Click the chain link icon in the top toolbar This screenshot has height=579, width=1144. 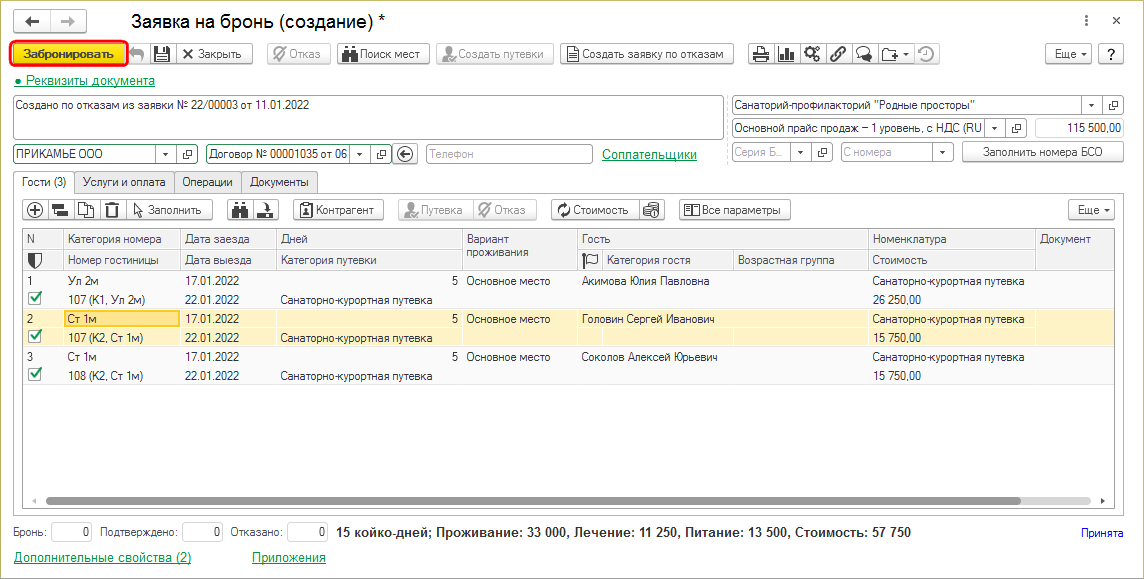click(837, 54)
